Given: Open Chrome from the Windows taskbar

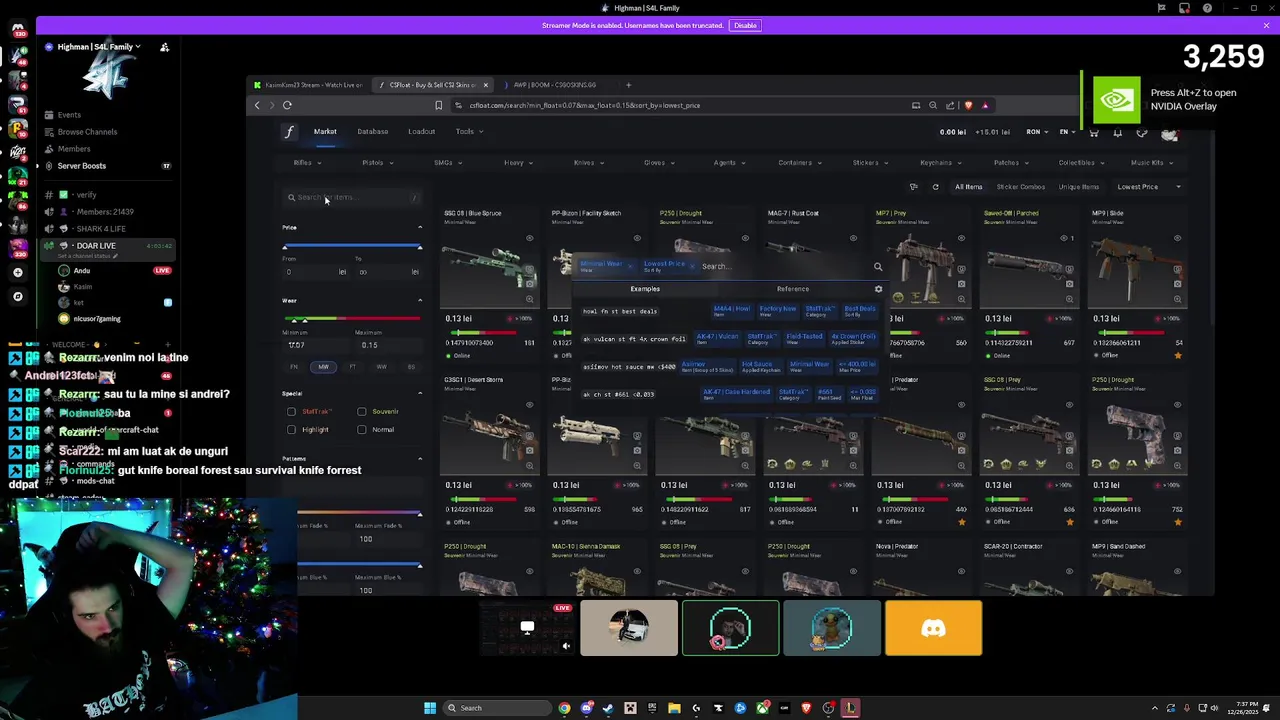Looking at the screenshot, I should pos(564,708).
